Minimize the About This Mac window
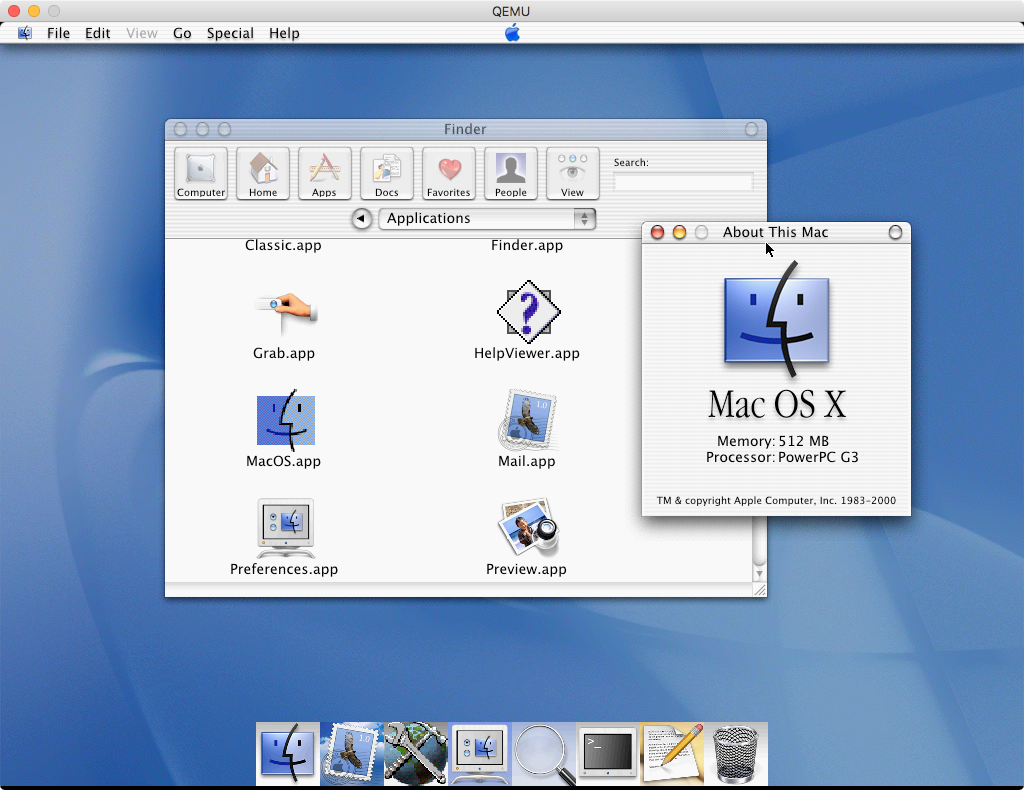1024x790 pixels. pyautogui.click(x=679, y=232)
